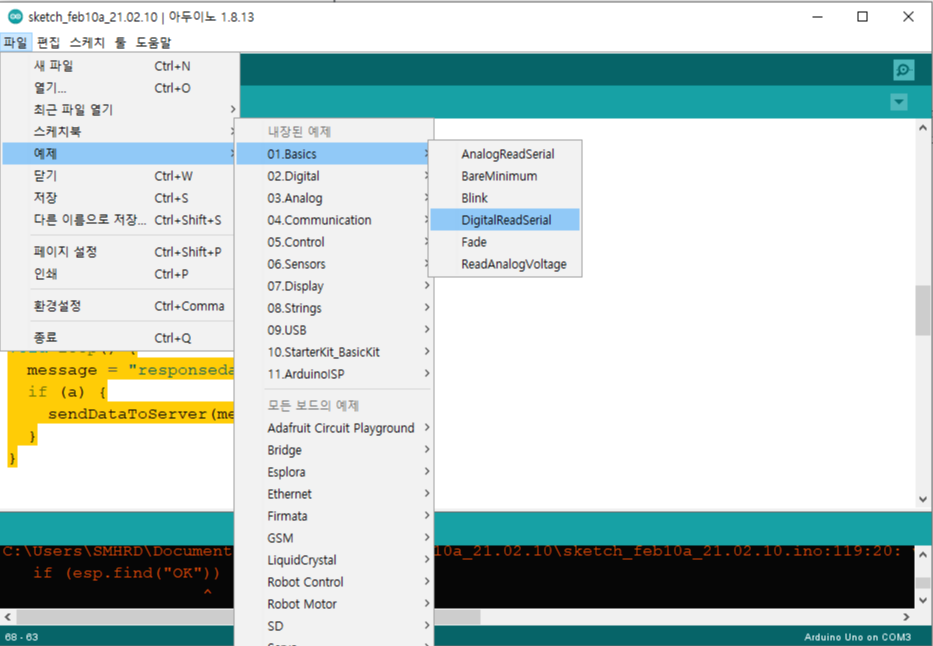Click the 'if (a) {' code line
Screen dimensions: 933x646
[x=67, y=392]
